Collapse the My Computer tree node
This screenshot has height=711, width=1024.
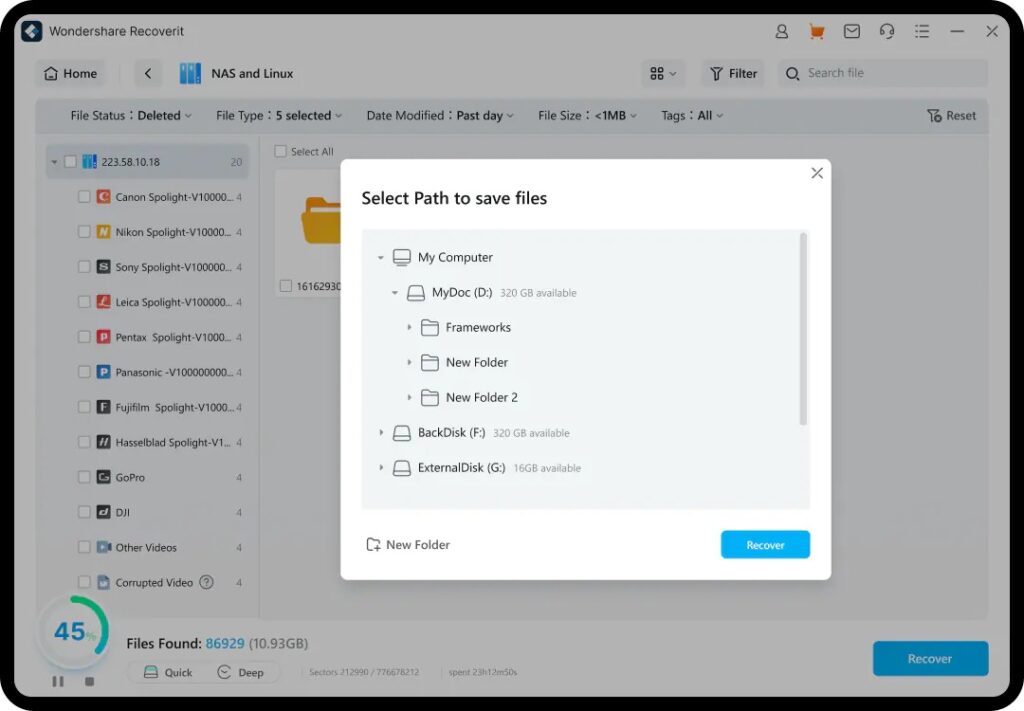(x=381, y=258)
